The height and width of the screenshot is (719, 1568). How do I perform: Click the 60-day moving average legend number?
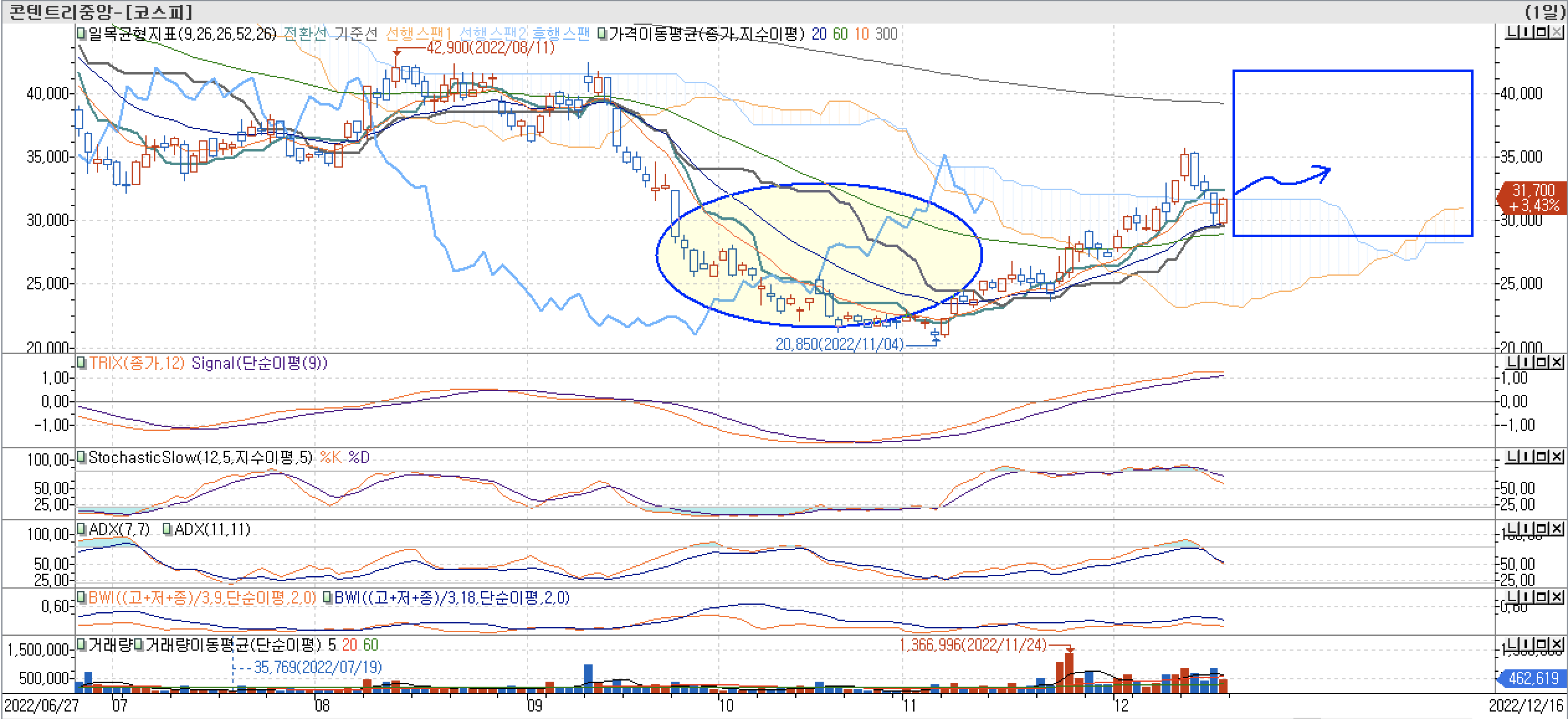pos(840,34)
